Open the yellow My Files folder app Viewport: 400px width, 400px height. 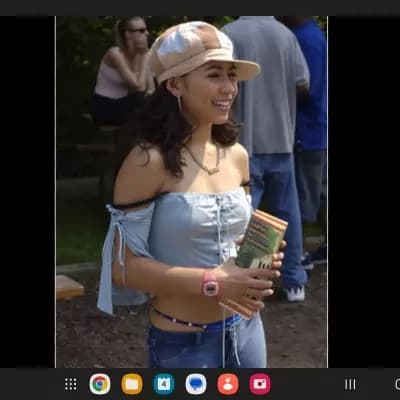(132, 384)
